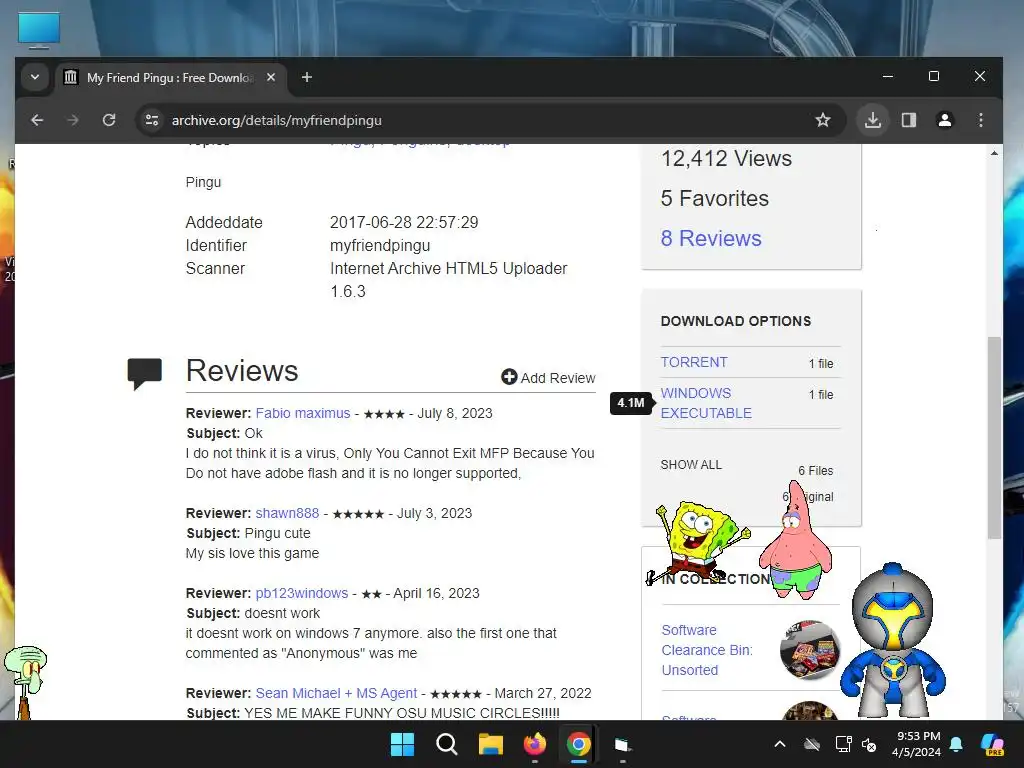Click the 12,412 Views text
This screenshot has height=768, width=1024.
(726, 159)
